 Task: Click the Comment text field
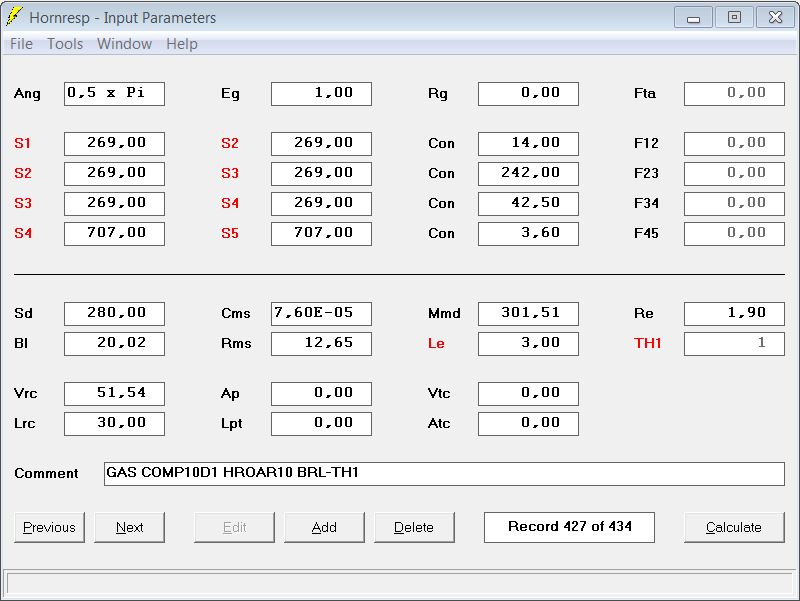pyautogui.click(x=444, y=474)
